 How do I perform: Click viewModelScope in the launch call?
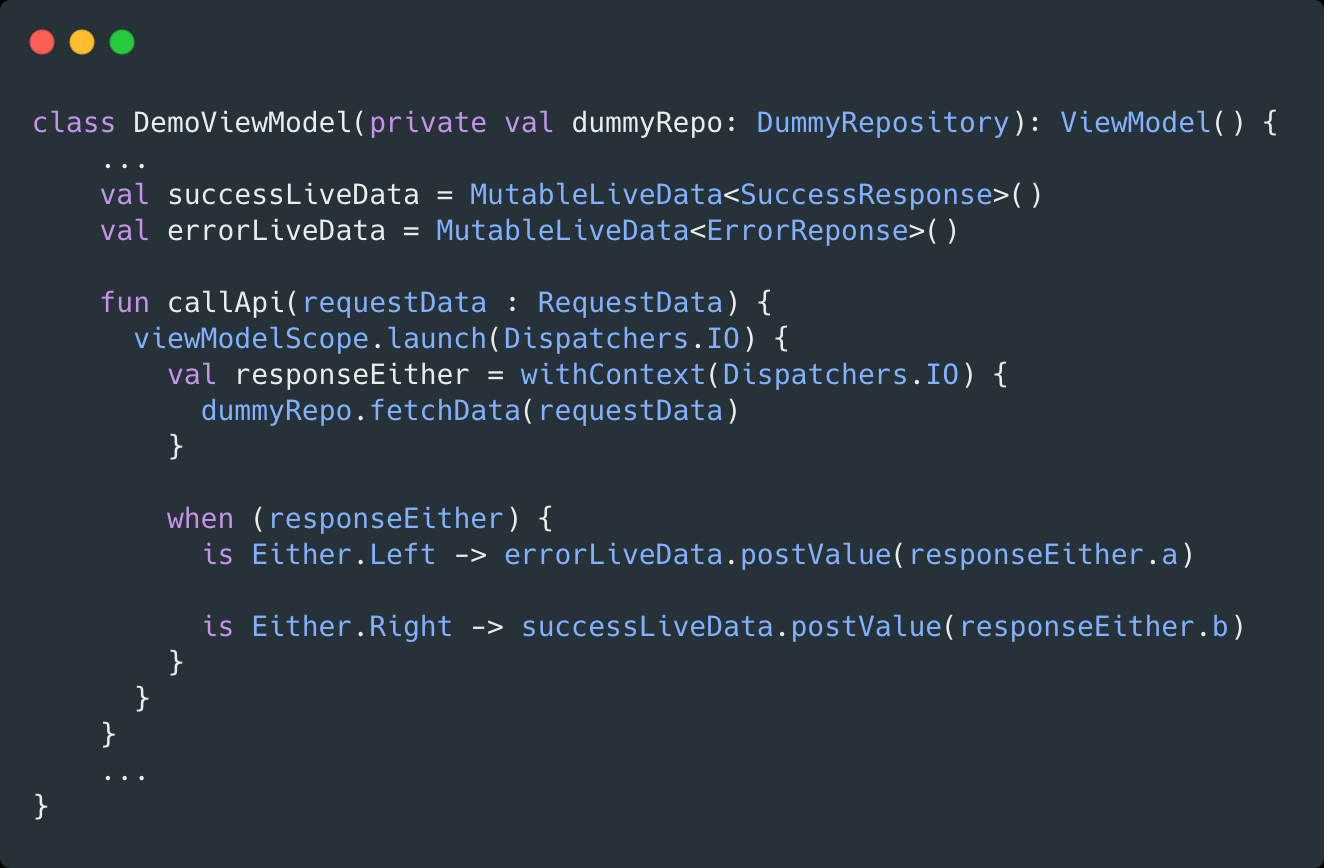pyautogui.click(x=251, y=339)
